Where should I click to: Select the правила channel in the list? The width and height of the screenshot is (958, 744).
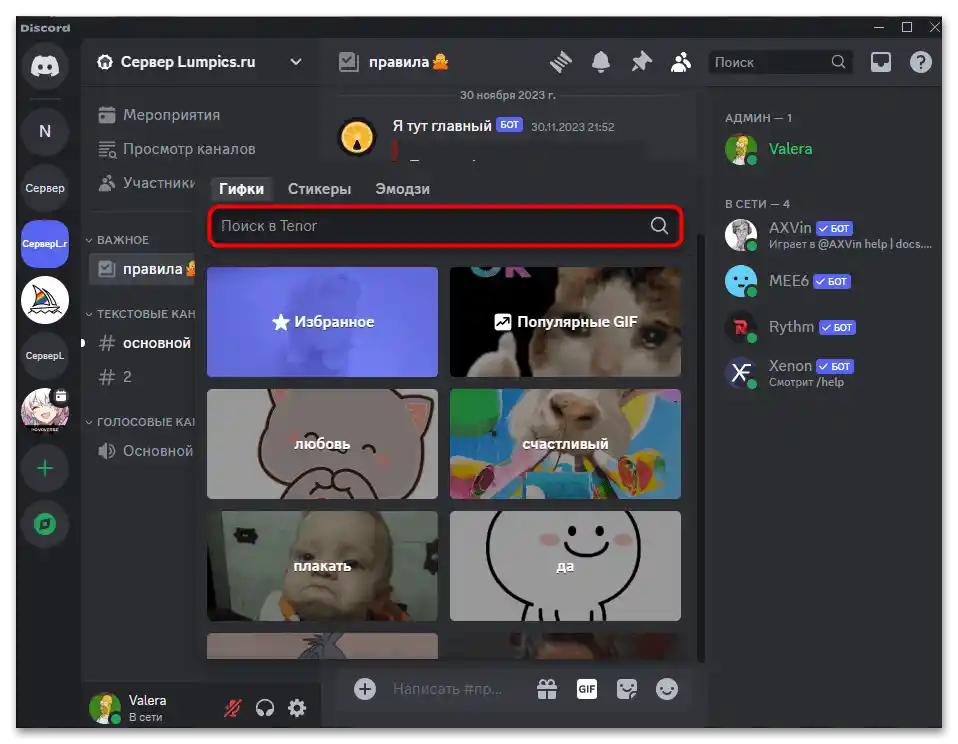pyautogui.click(x=143, y=269)
